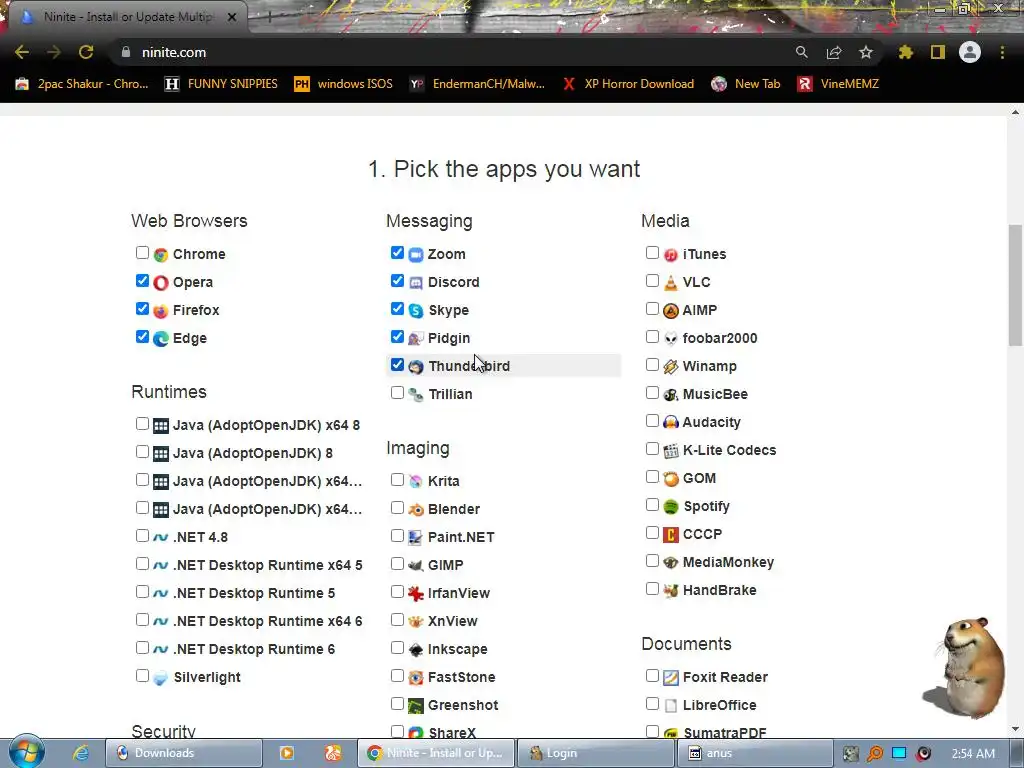
Task: Click the Winamp icon
Action: pyautogui.click(x=671, y=366)
